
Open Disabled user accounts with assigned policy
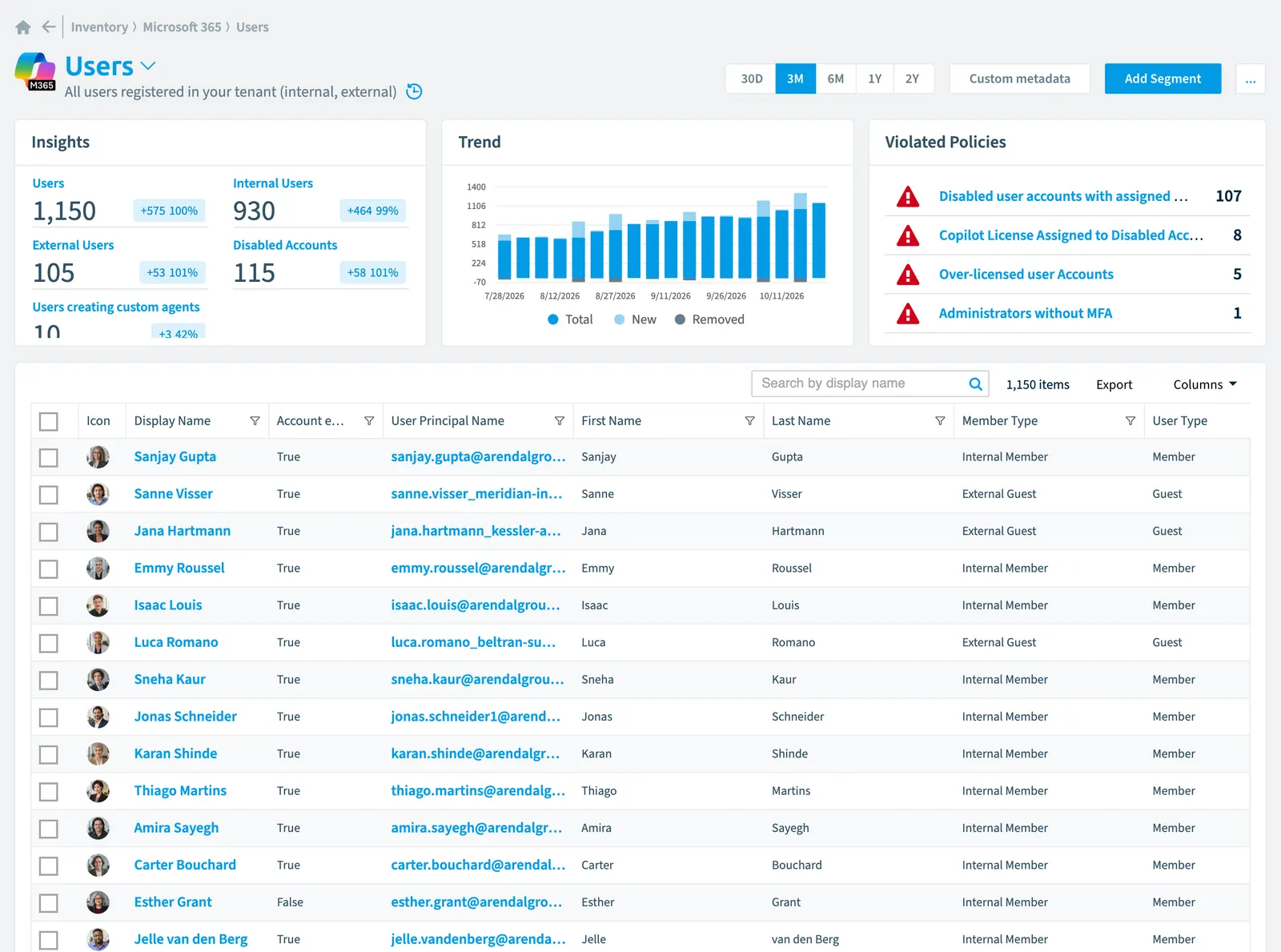(1063, 196)
